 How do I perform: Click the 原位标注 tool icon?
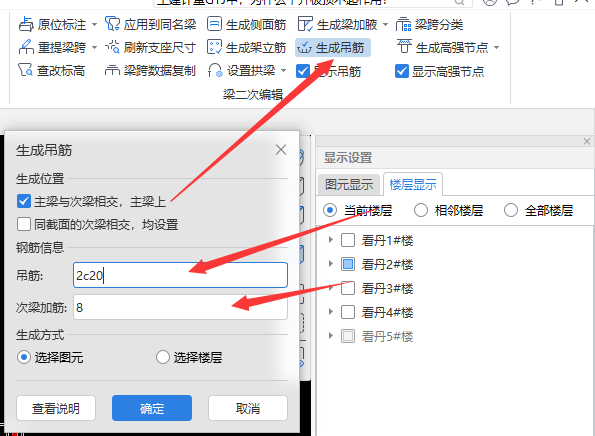[26, 24]
